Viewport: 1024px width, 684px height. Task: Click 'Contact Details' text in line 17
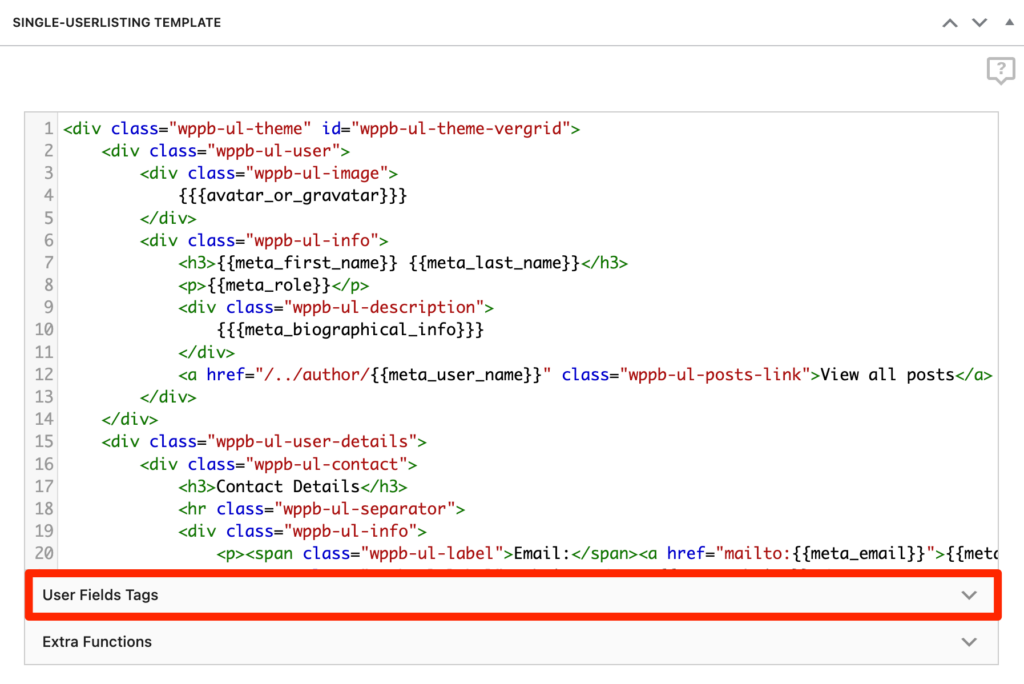click(x=288, y=486)
